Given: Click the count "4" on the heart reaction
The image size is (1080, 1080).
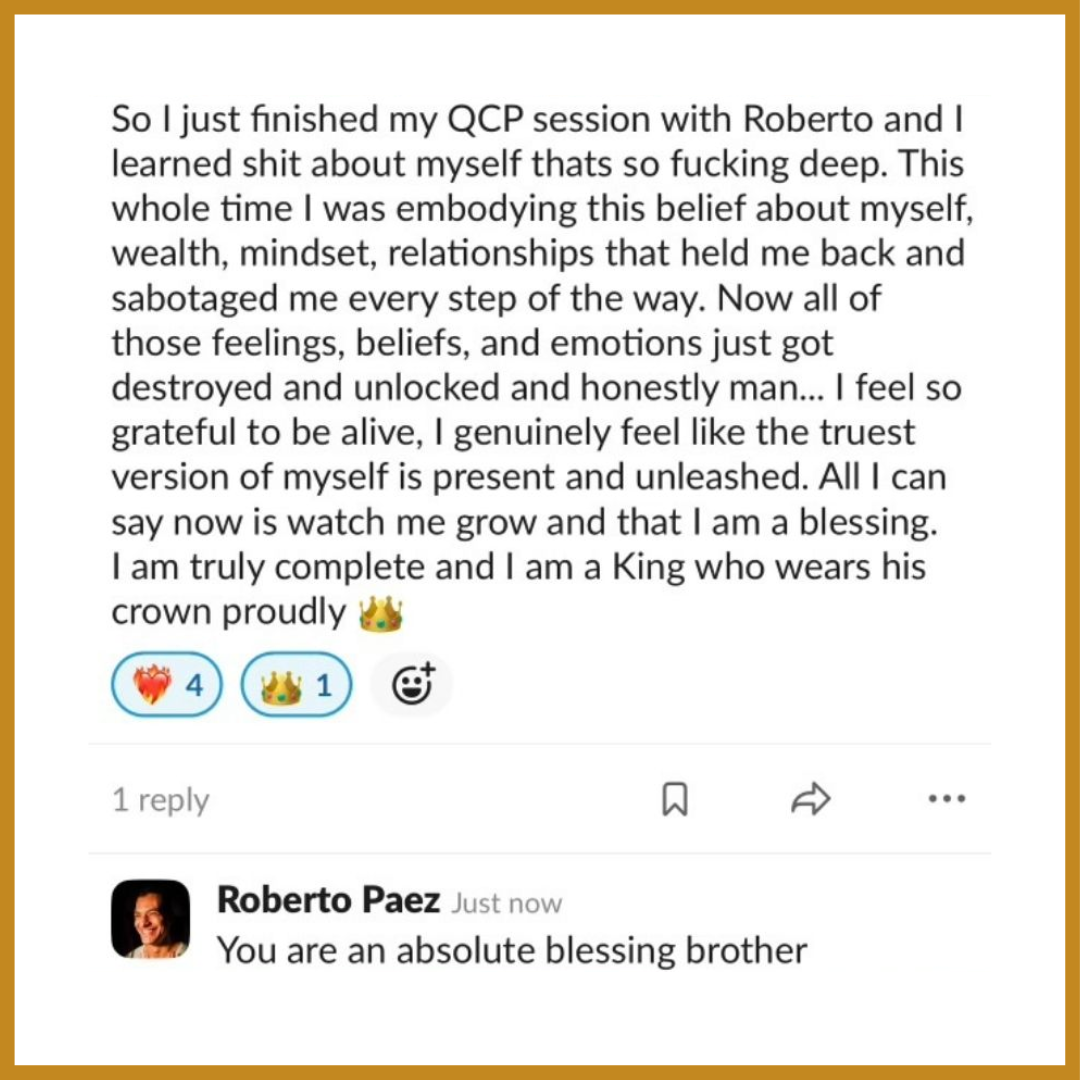Looking at the screenshot, I should pos(194,686).
